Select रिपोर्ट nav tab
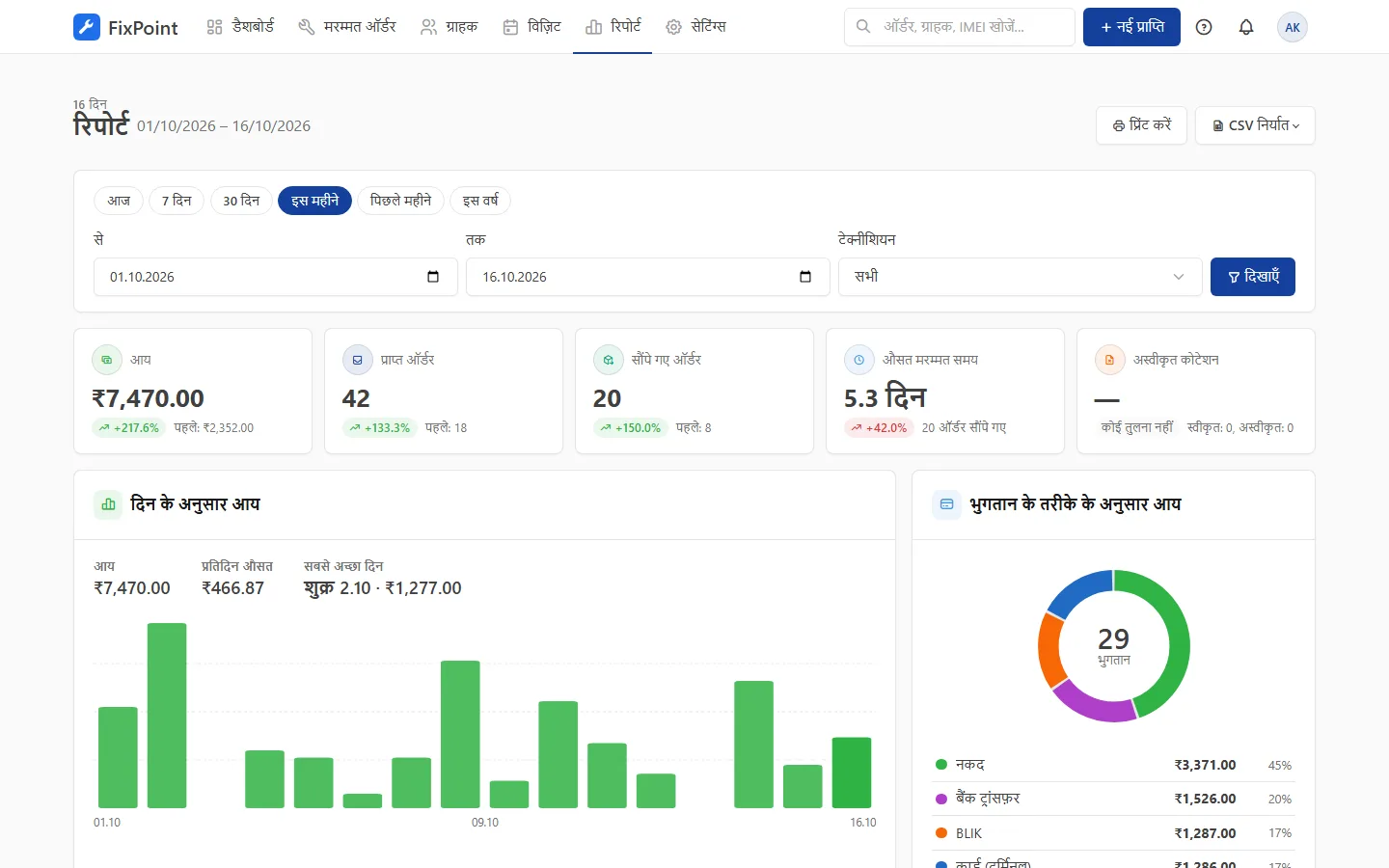Screen dimensions: 1389x868 pos(613,27)
